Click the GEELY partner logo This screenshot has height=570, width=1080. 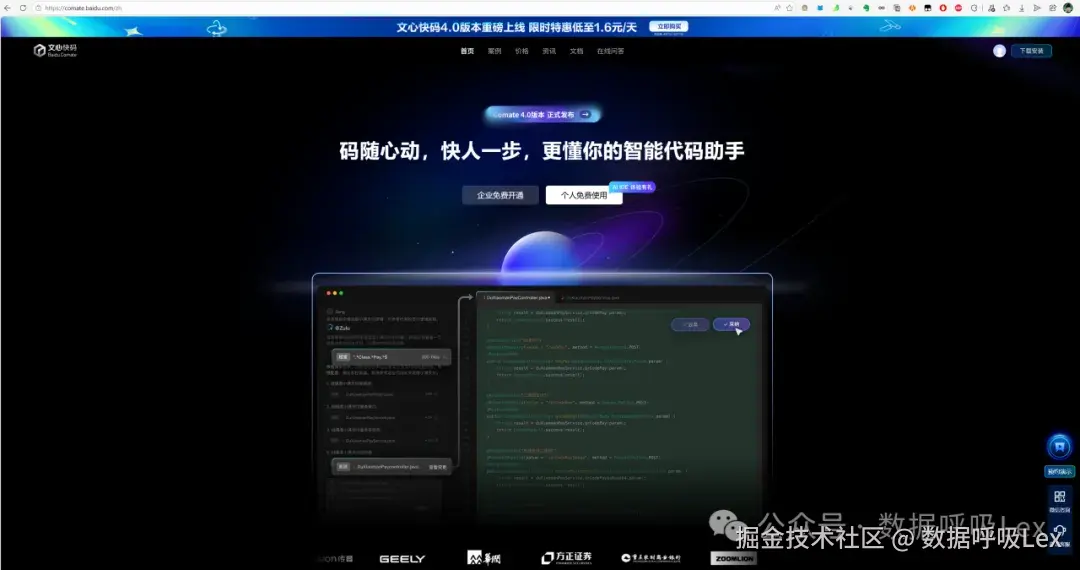coord(402,559)
